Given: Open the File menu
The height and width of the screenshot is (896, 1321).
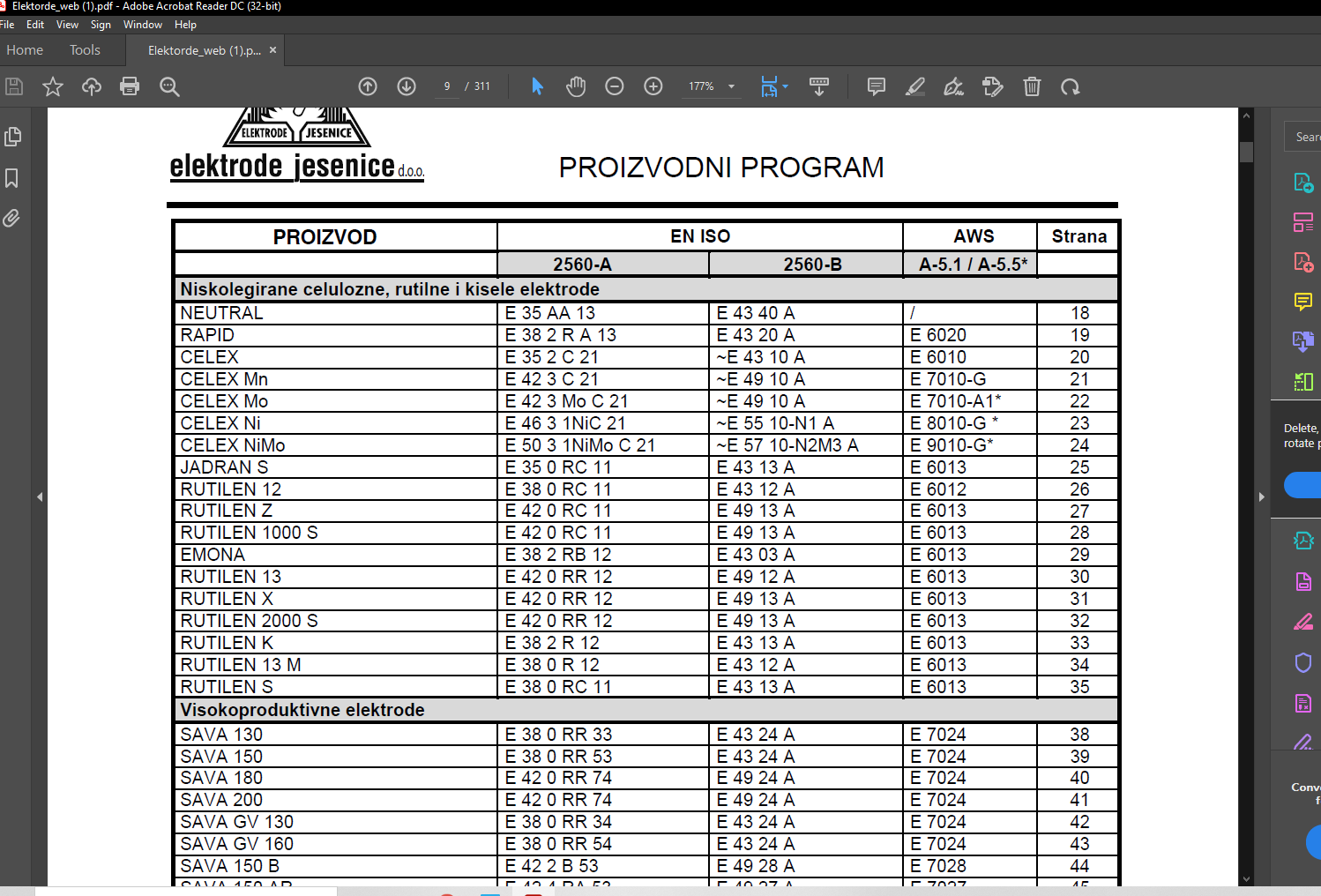Looking at the screenshot, I should (8, 25).
